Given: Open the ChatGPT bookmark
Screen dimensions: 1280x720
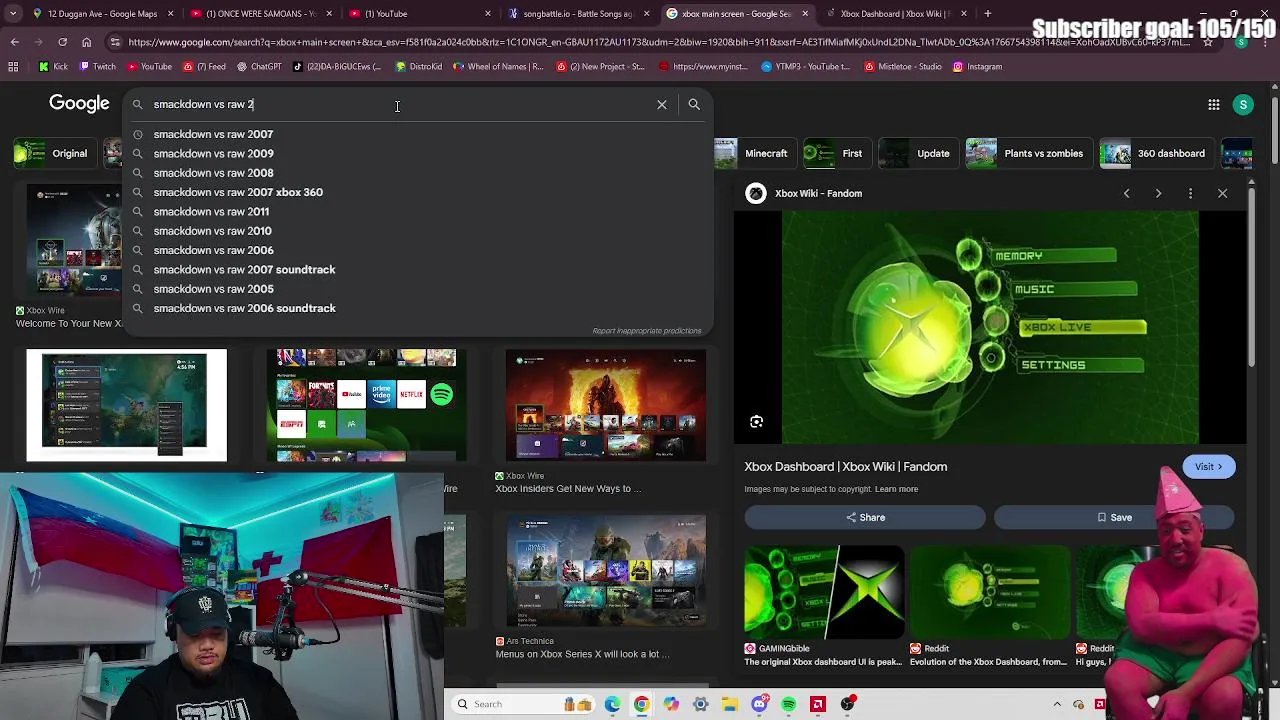Looking at the screenshot, I should (x=258, y=67).
